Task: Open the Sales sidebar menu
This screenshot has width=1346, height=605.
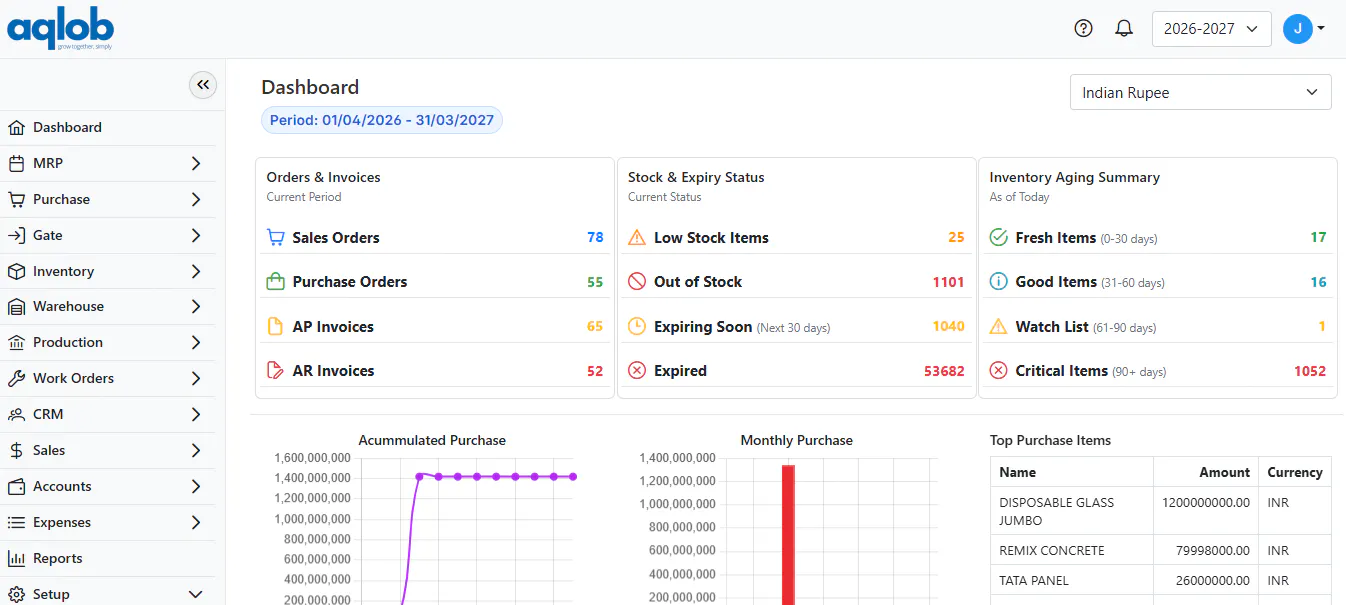Action: coord(107,450)
